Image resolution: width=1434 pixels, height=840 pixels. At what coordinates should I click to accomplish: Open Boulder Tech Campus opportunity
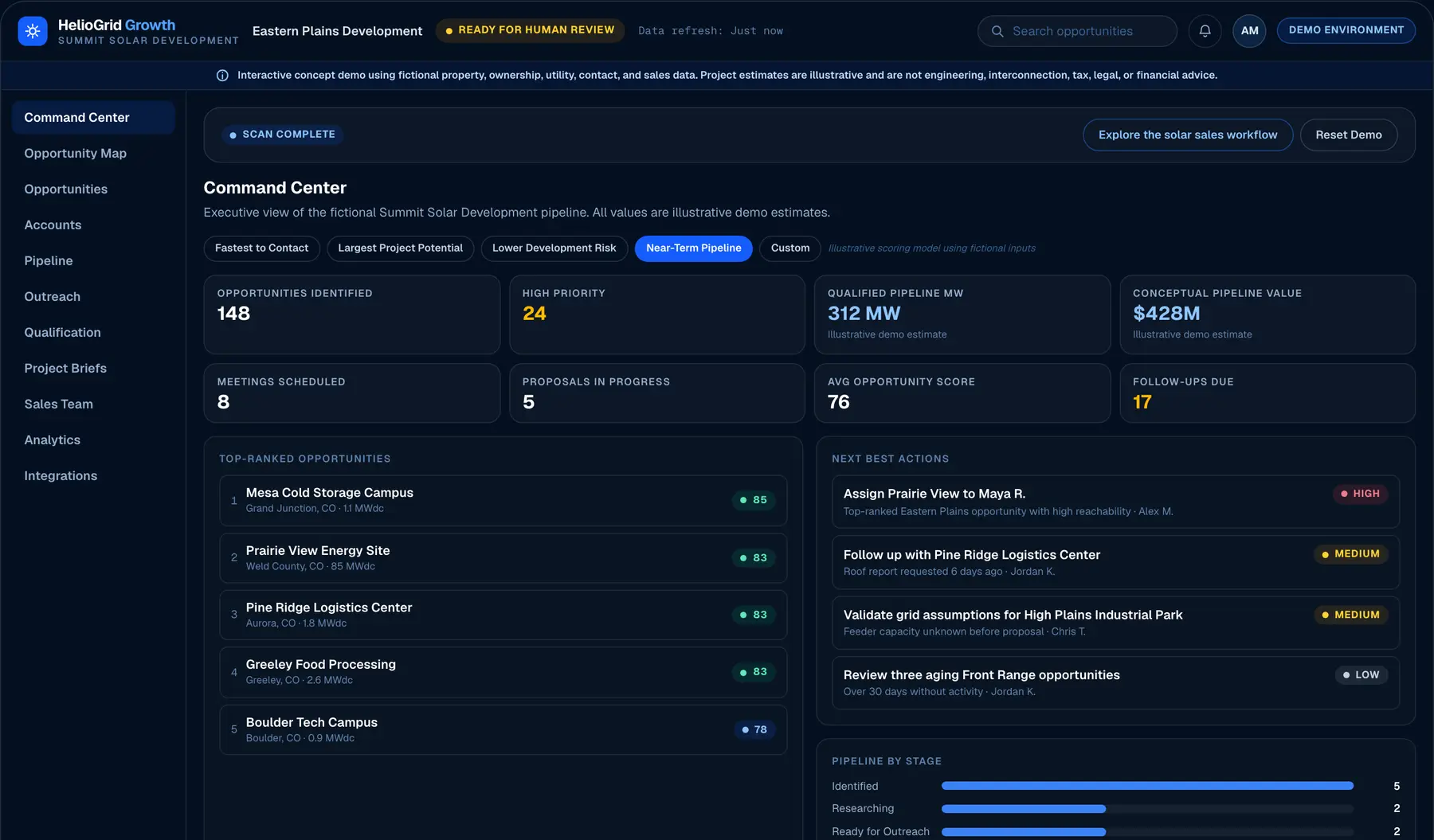coord(503,729)
